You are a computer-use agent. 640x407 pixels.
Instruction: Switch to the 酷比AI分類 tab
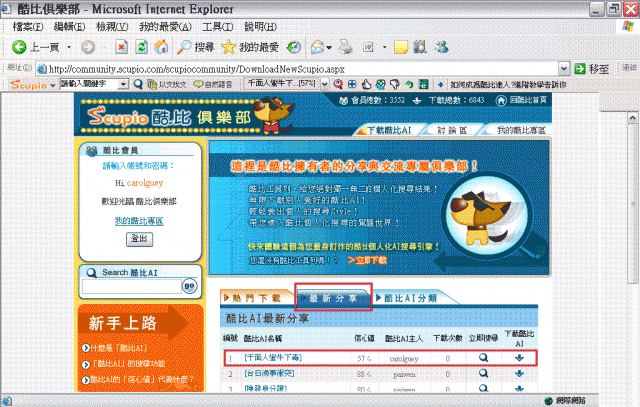click(411, 298)
